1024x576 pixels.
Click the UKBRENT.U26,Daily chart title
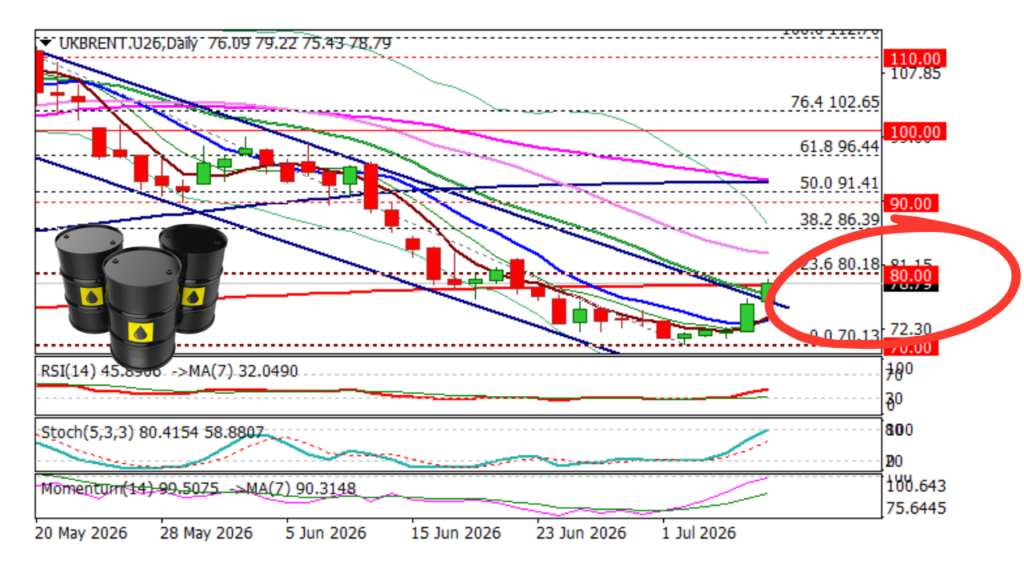tap(127, 43)
